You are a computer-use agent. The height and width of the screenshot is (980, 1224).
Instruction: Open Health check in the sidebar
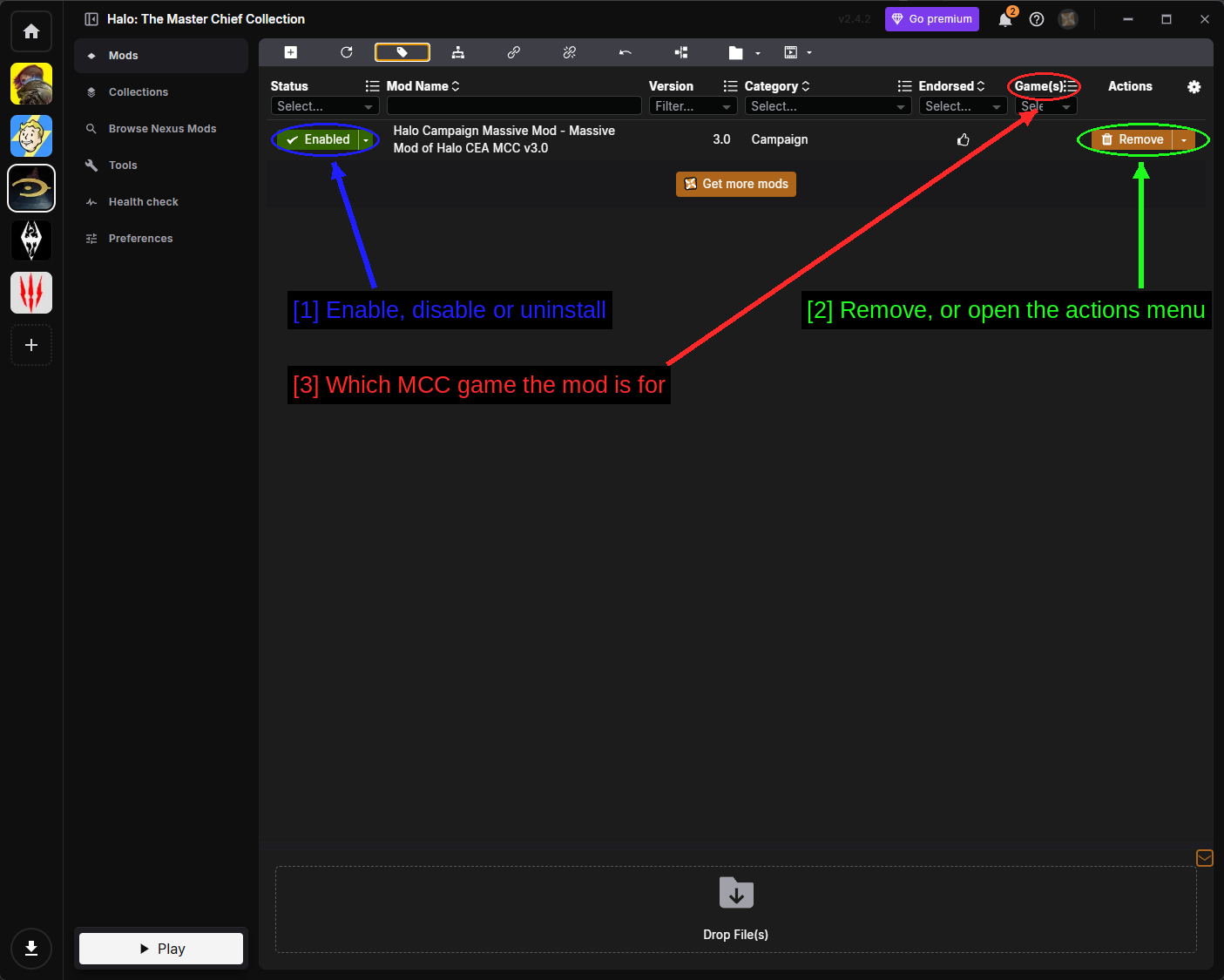[x=161, y=202]
